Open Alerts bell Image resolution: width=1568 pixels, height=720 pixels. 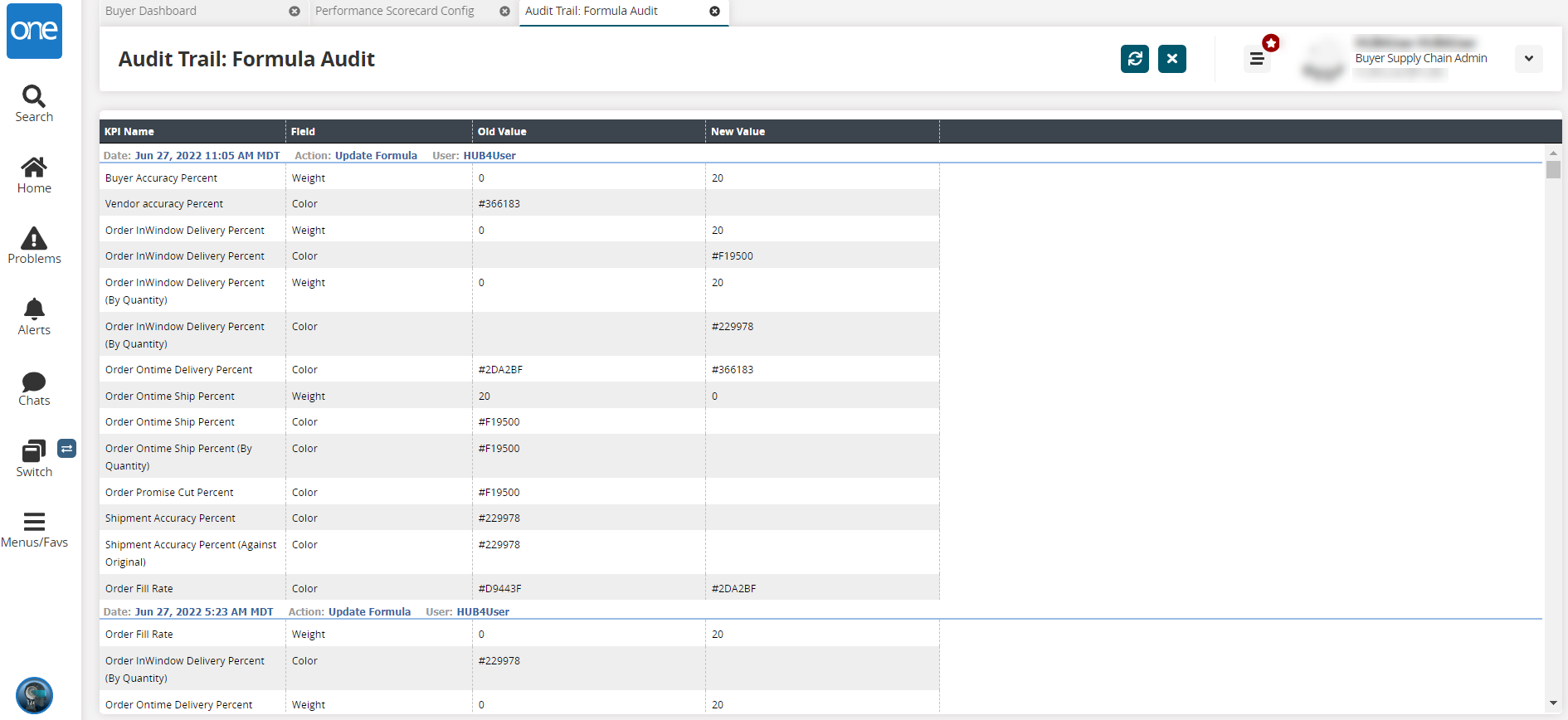point(34,317)
